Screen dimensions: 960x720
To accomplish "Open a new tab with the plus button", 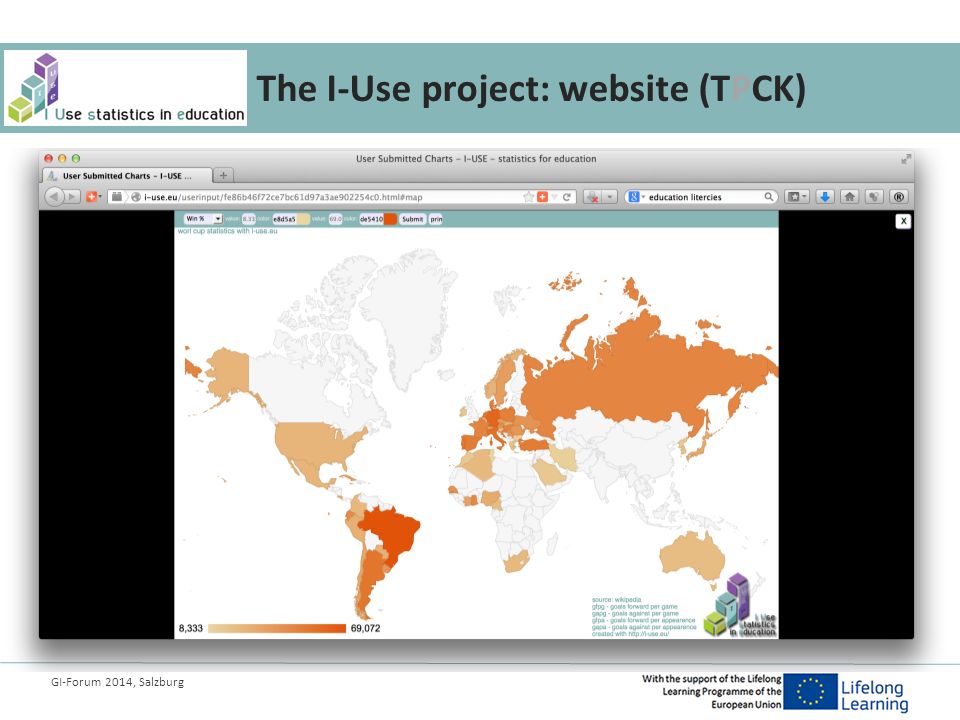I will (x=223, y=176).
